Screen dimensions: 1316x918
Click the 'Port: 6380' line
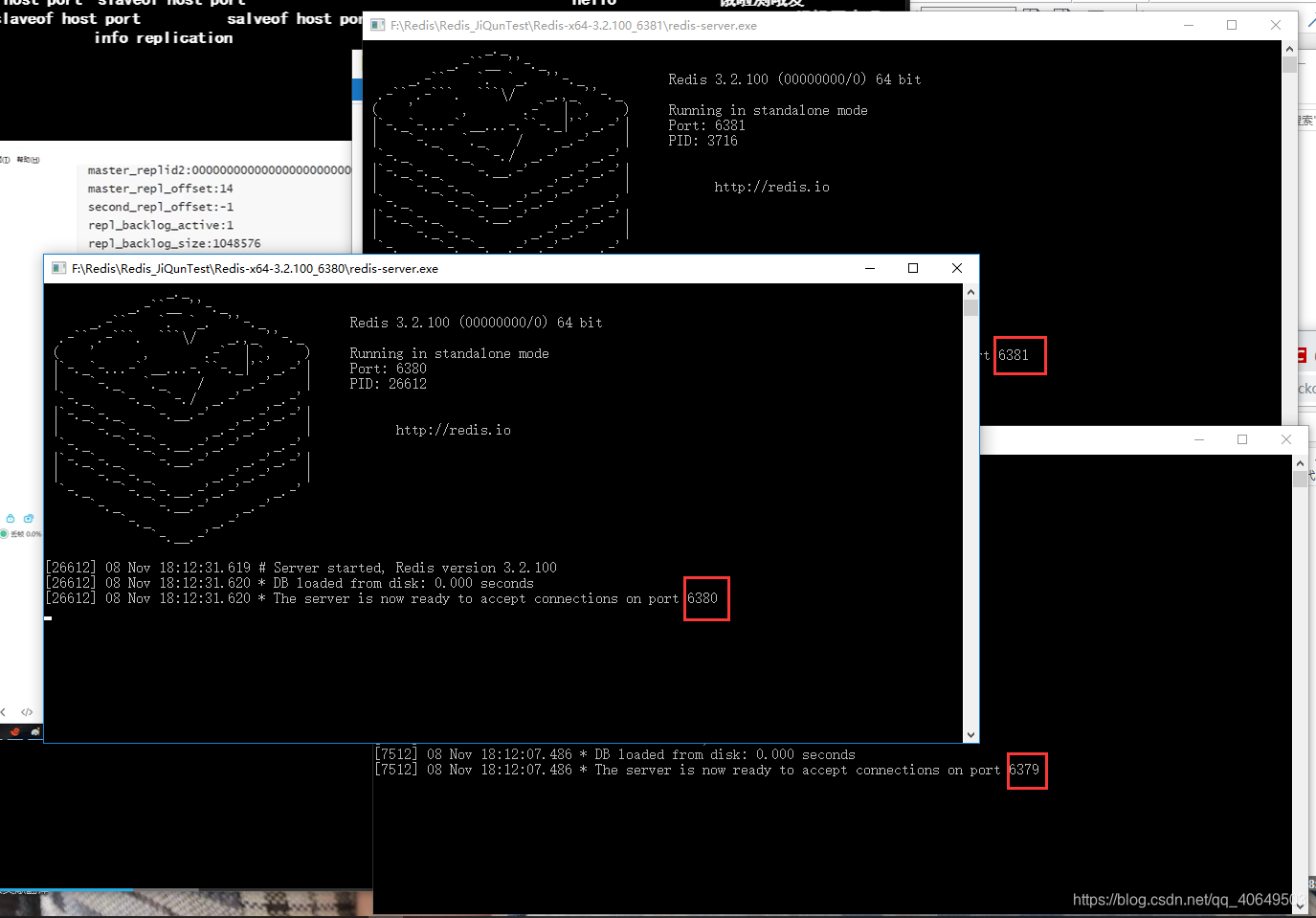pyautogui.click(x=389, y=369)
